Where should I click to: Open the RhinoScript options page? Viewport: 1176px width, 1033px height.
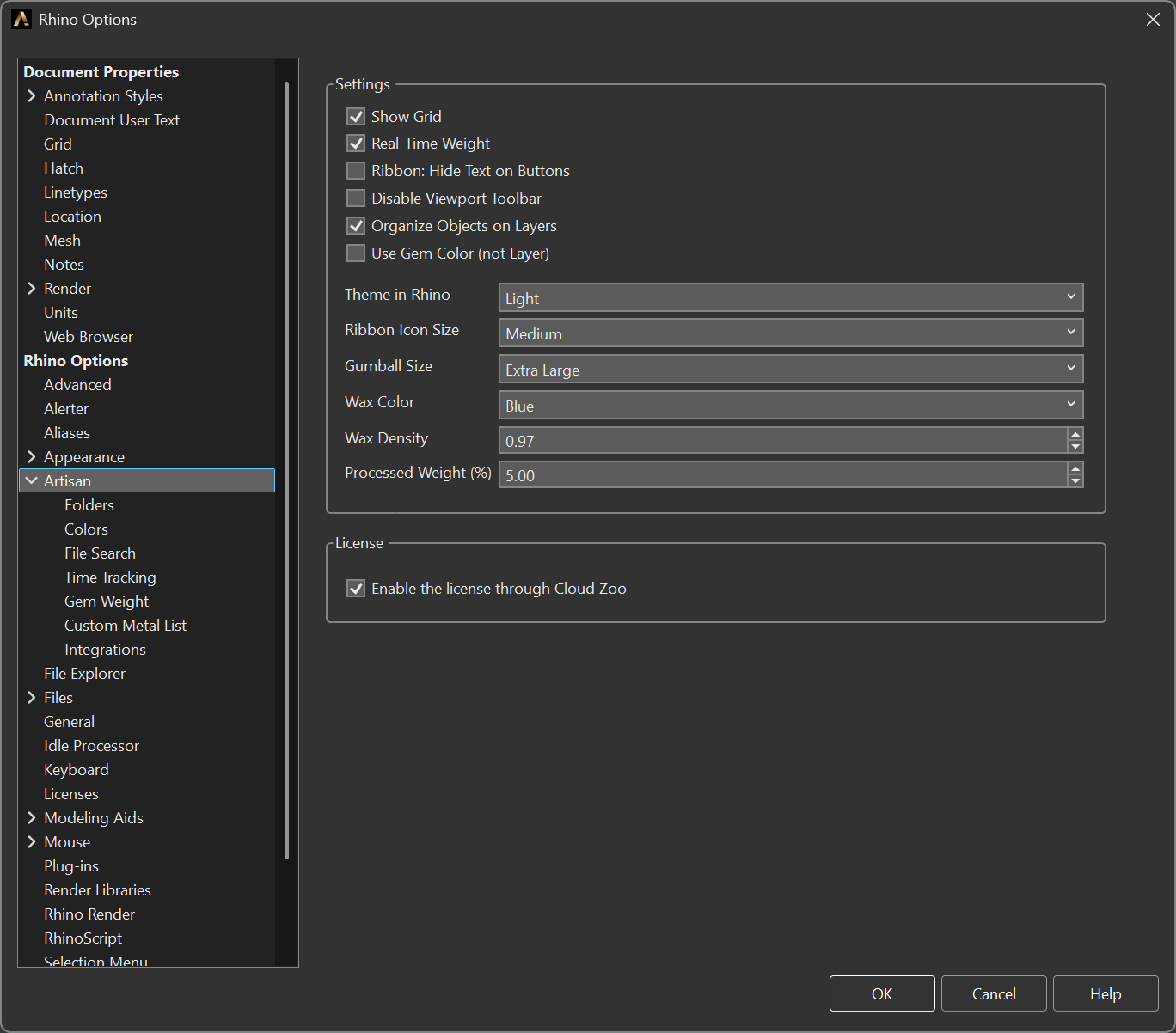(x=83, y=938)
